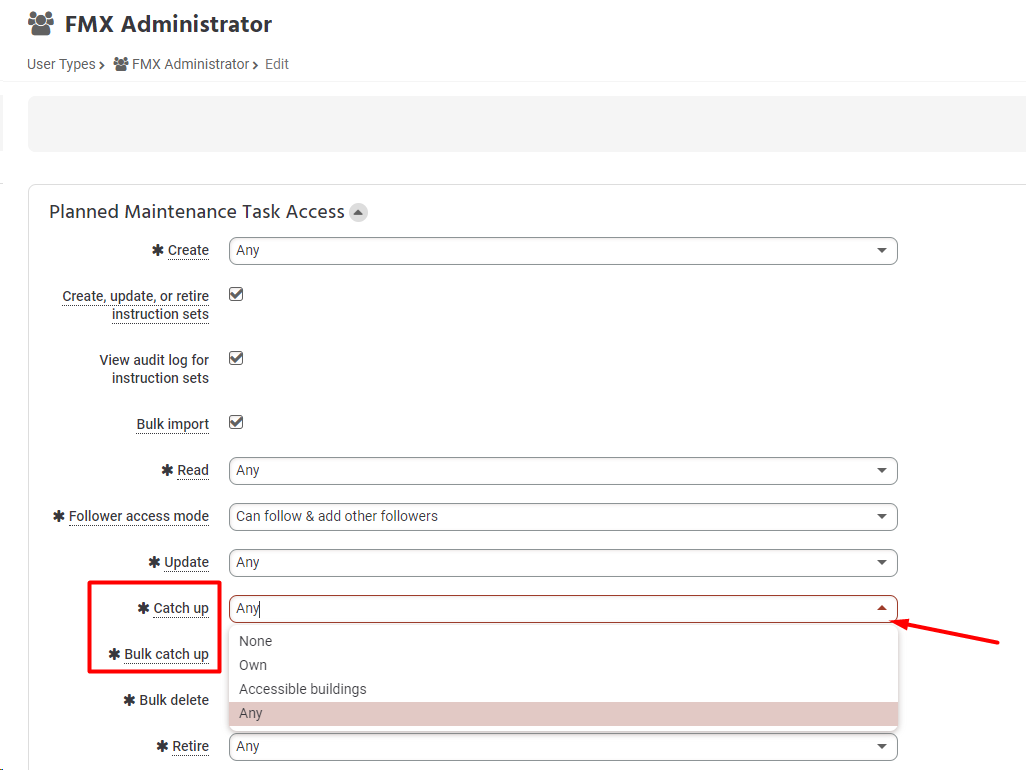Go to User Types breadcrumb link
The height and width of the screenshot is (770, 1026).
coord(61,64)
